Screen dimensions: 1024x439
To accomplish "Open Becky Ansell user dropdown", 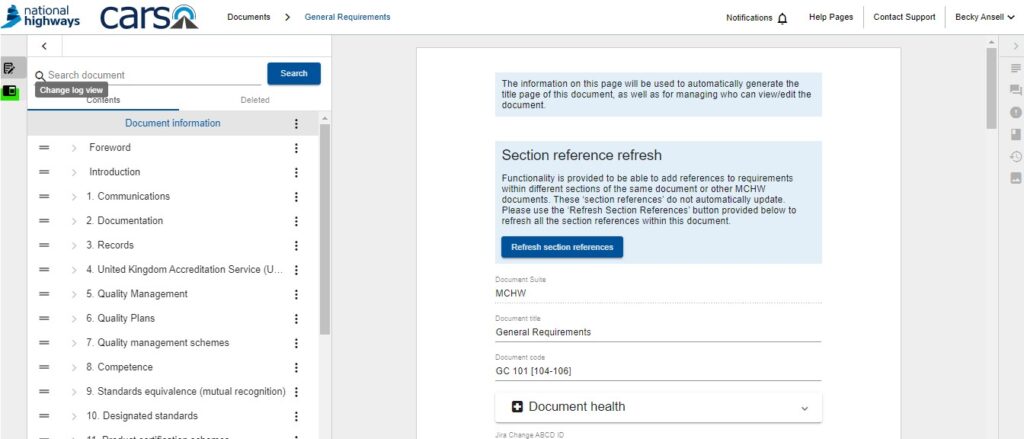I will coord(985,17).
